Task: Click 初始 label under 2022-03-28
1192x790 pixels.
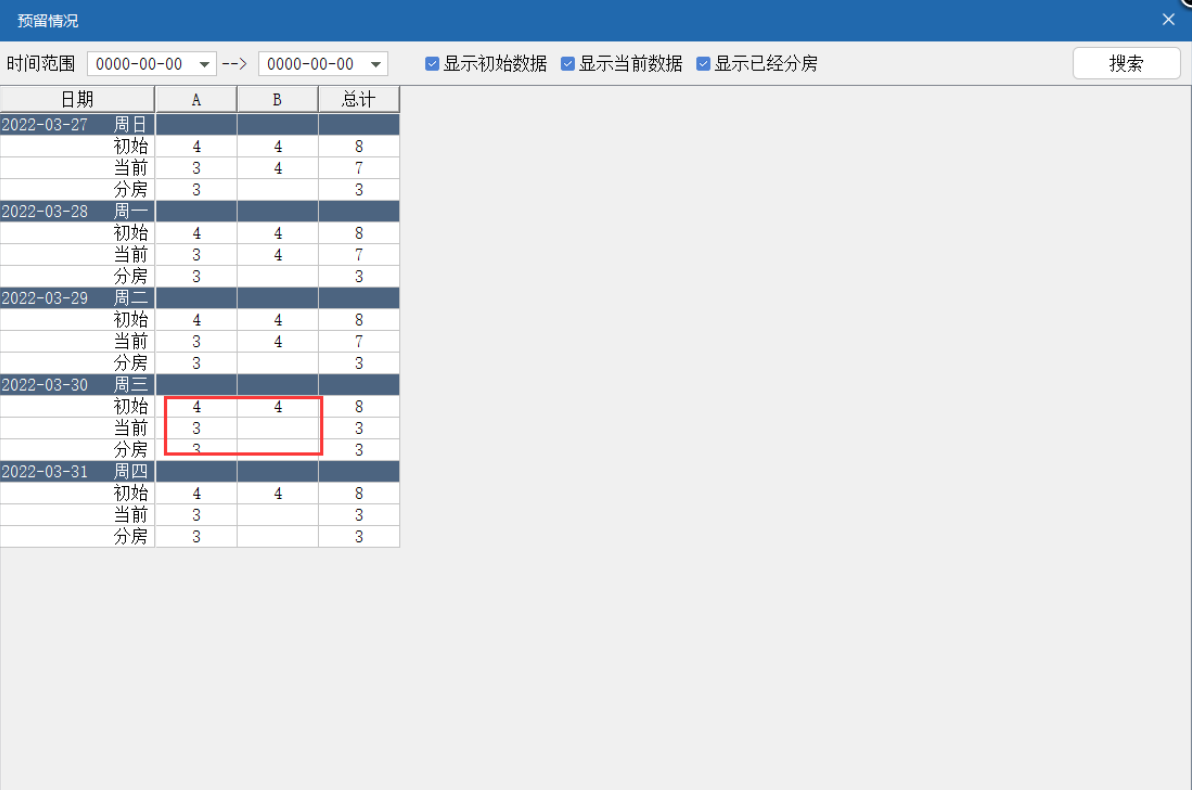Action: coord(131,233)
